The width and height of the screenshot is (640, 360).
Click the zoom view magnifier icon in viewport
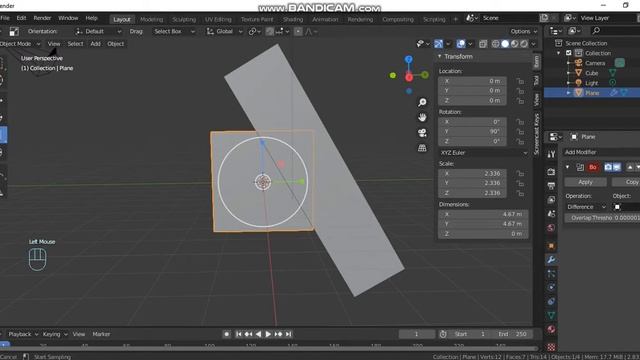tap(422, 102)
